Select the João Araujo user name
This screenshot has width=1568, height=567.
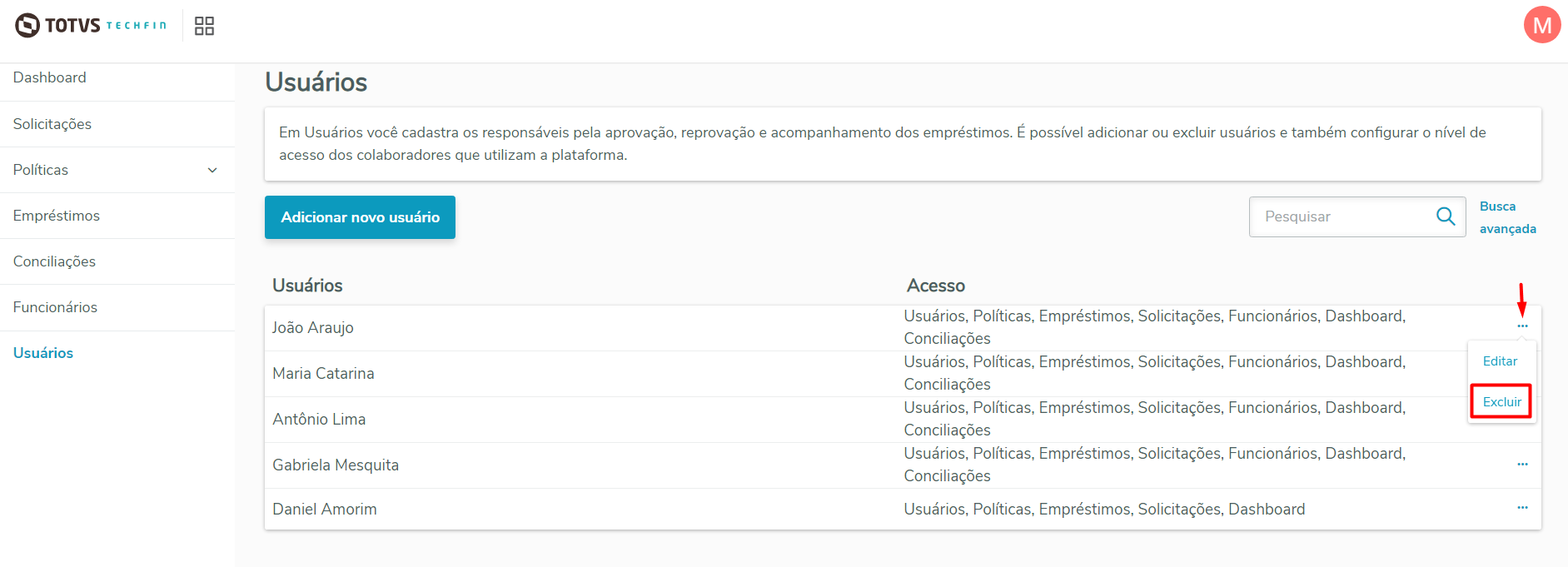click(313, 328)
